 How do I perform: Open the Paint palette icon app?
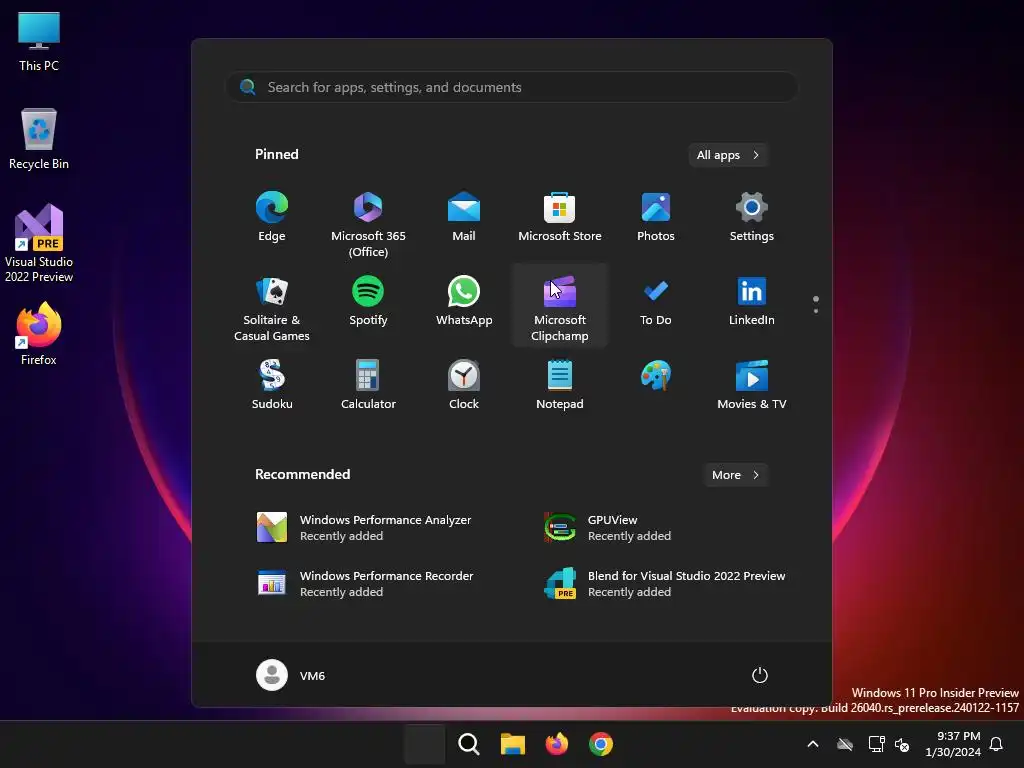pos(656,376)
